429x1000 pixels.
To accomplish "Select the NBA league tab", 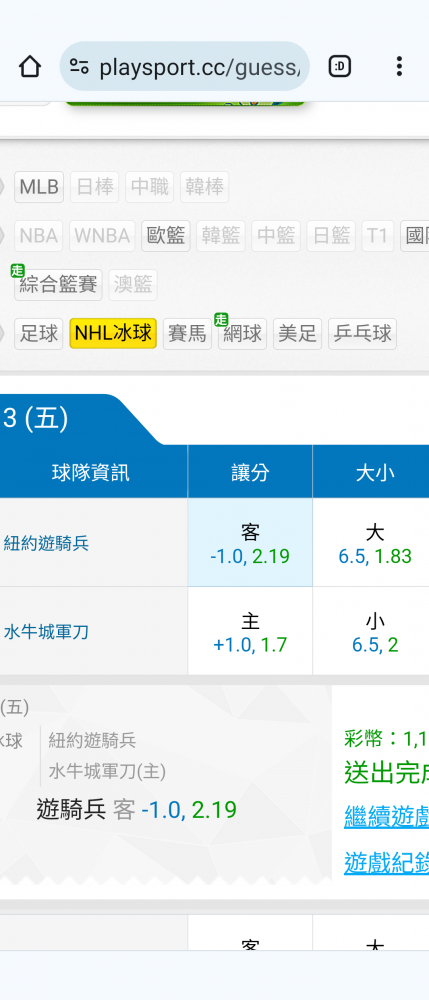I will (39, 236).
